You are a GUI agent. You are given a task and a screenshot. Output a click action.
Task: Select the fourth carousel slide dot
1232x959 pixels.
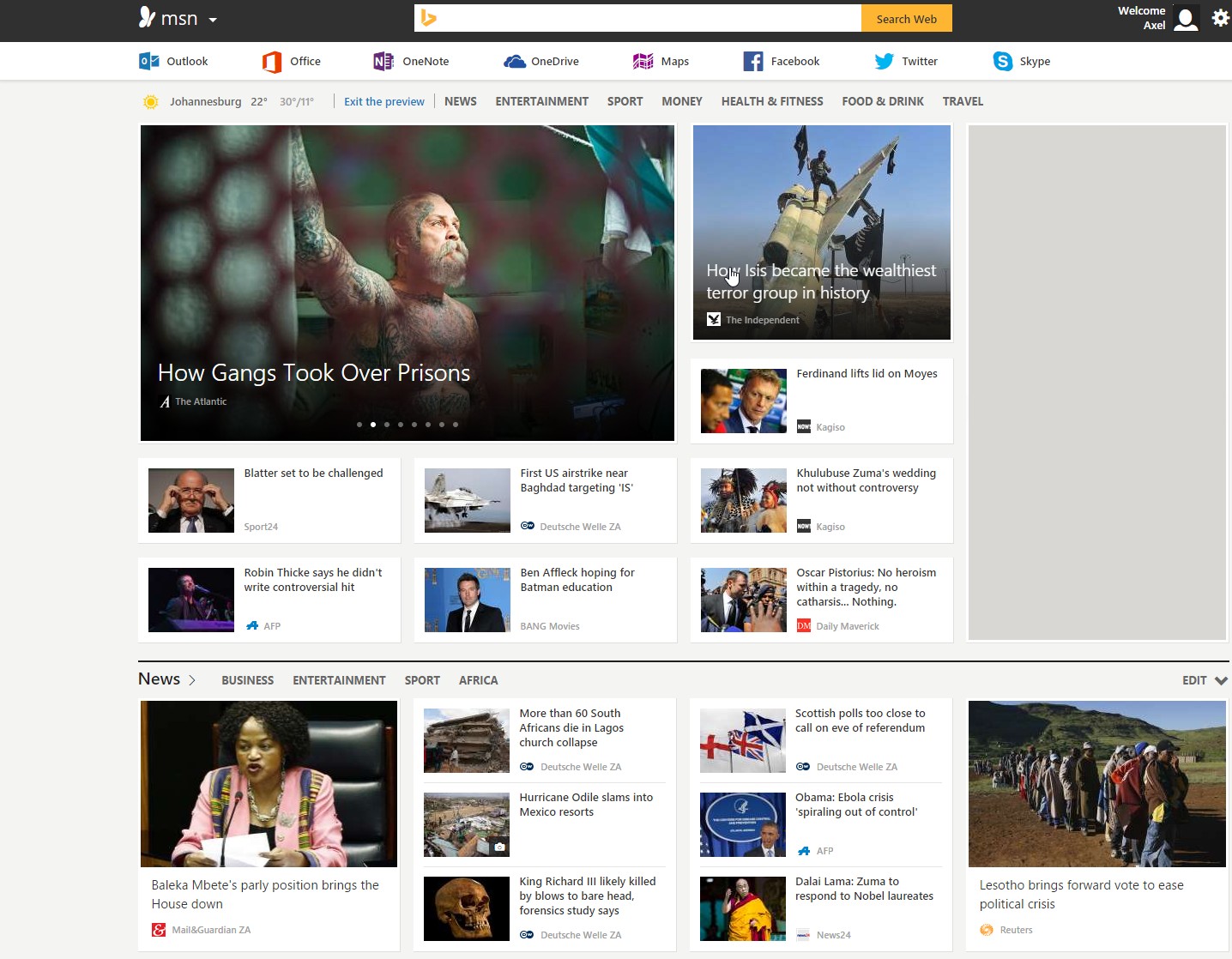pyautogui.click(x=401, y=425)
